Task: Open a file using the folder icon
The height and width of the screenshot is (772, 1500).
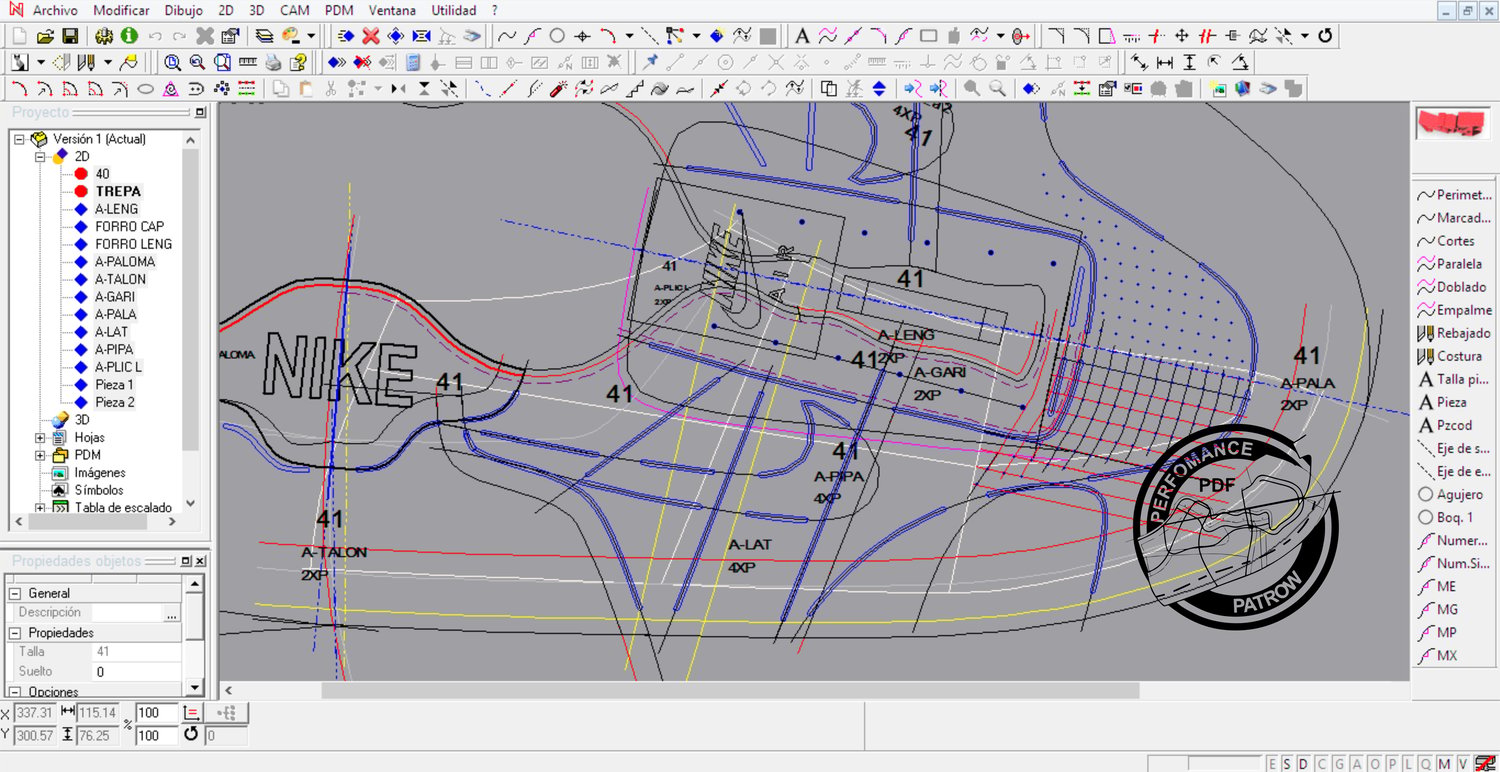Action: tap(45, 36)
